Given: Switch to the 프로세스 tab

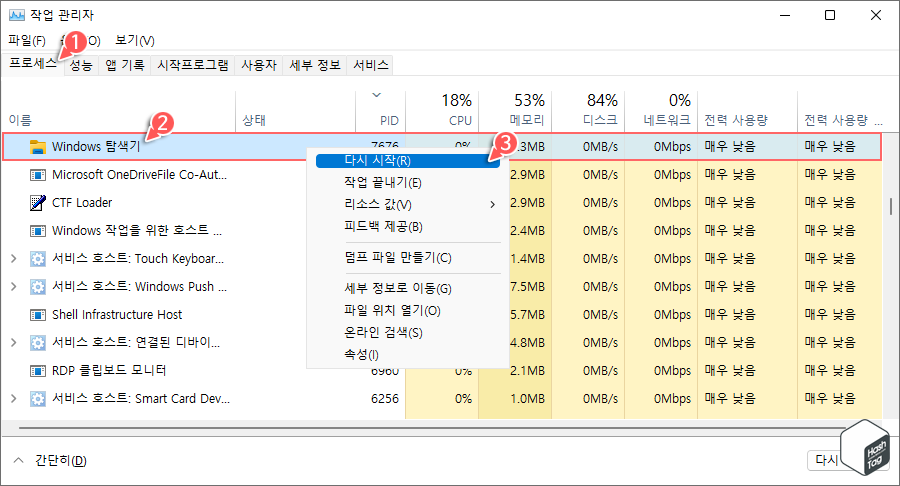Looking at the screenshot, I should pyautogui.click(x=33, y=64).
